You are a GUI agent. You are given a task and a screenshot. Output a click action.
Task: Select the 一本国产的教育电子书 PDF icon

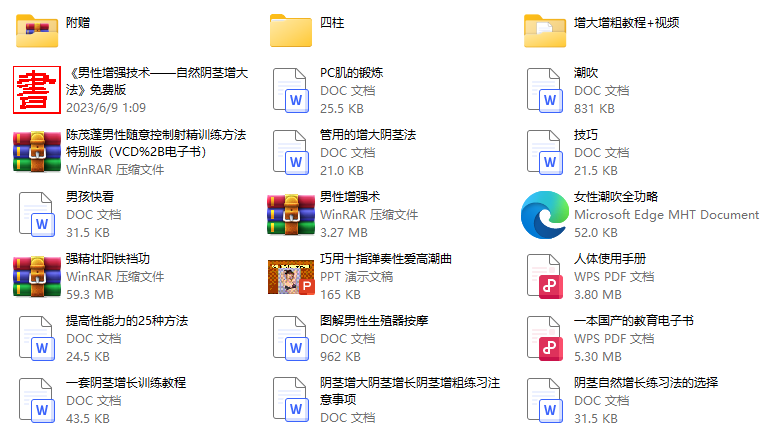click(545, 338)
